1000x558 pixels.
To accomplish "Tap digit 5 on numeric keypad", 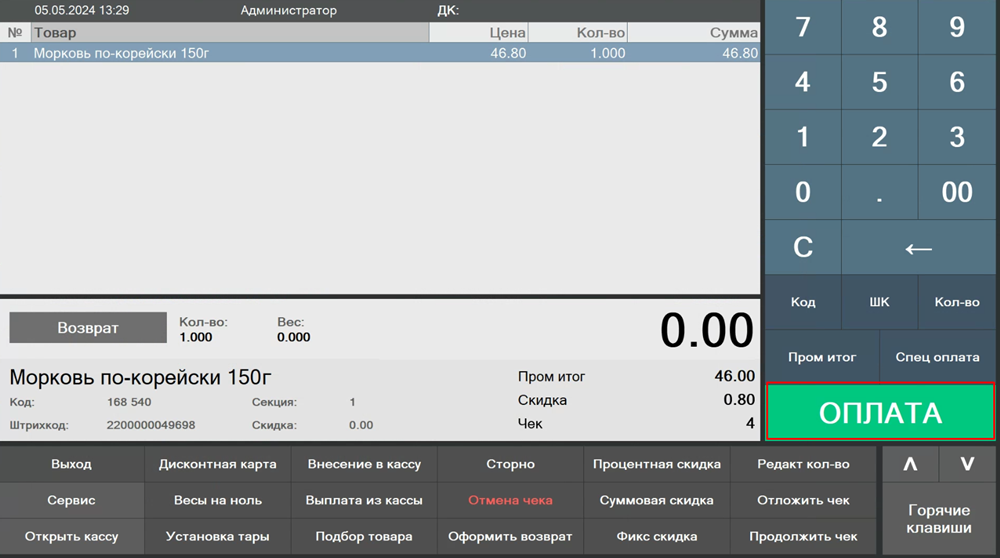I will [x=880, y=82].
